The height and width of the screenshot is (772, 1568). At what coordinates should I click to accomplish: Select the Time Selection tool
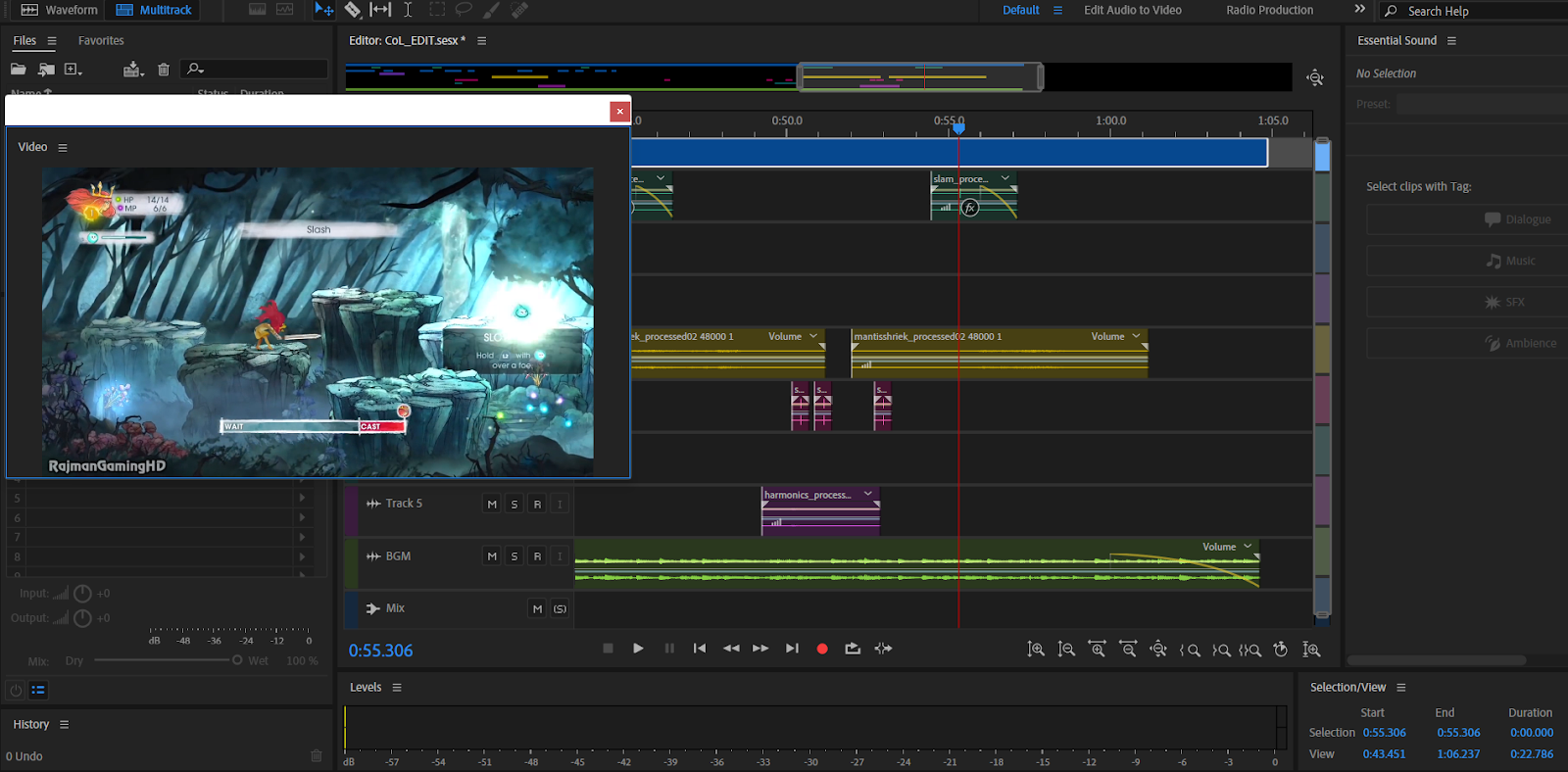pos(408,10)
